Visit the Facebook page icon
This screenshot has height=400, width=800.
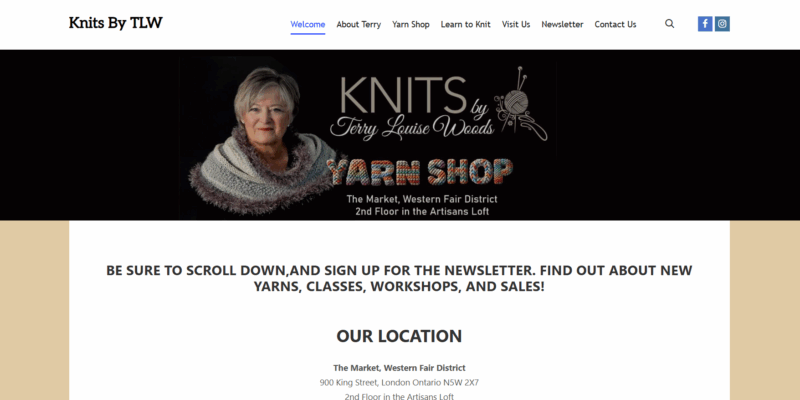pyautogui.click(x=705, y=24)
